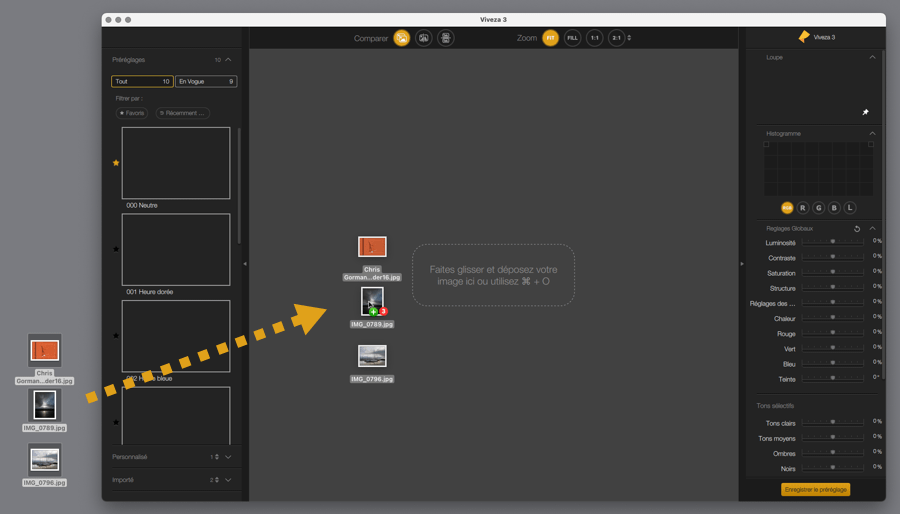Adjust the Ombres slider
Screen dimensions: 900x514
[832, 453]
